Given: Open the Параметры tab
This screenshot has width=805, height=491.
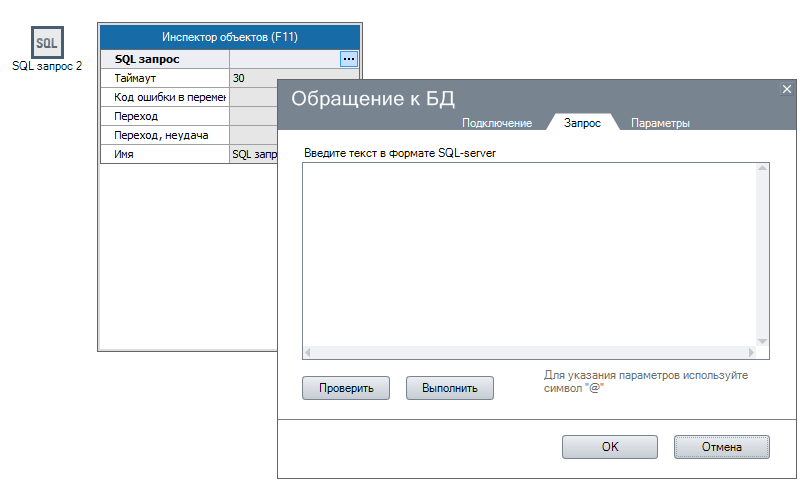Looking at the screenshot, I should [660, 123].
